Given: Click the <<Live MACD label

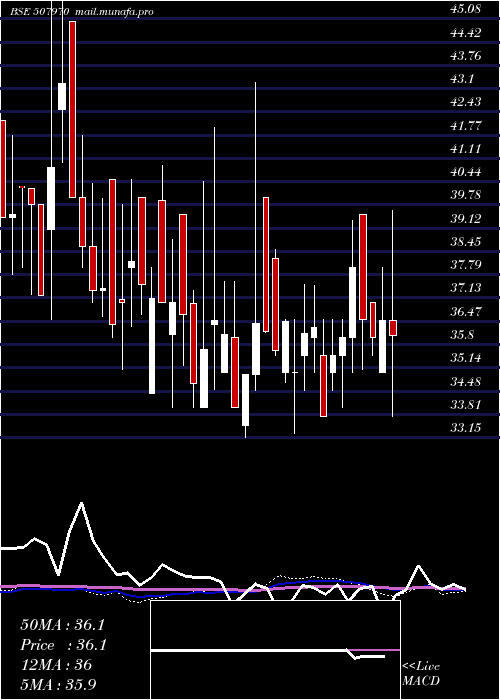Looking at the screenshot, I should 421,673.
